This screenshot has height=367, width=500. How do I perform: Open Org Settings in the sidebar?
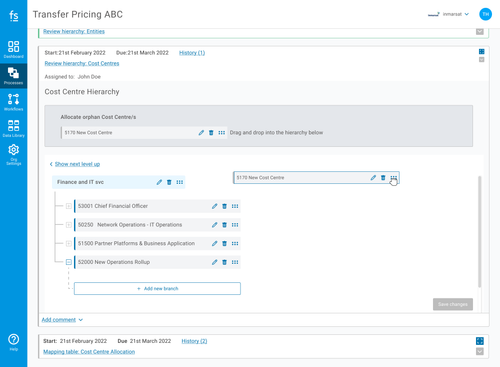13,155
